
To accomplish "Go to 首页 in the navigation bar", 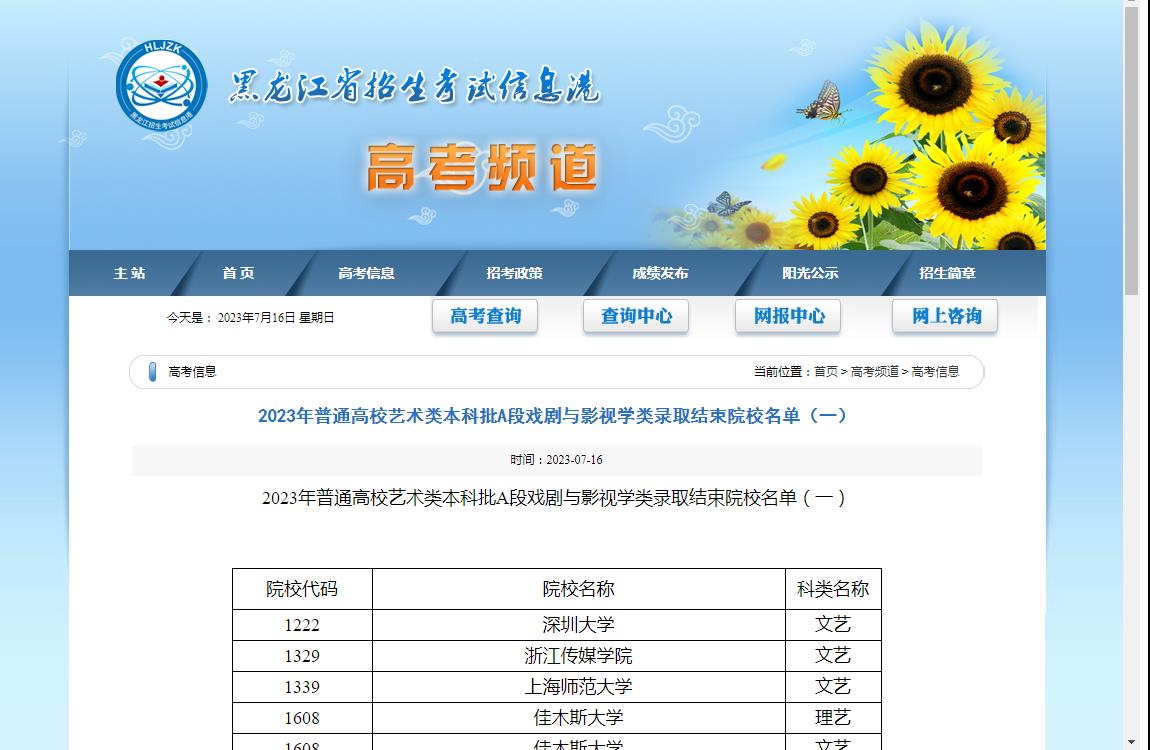I will click(238, 273).
